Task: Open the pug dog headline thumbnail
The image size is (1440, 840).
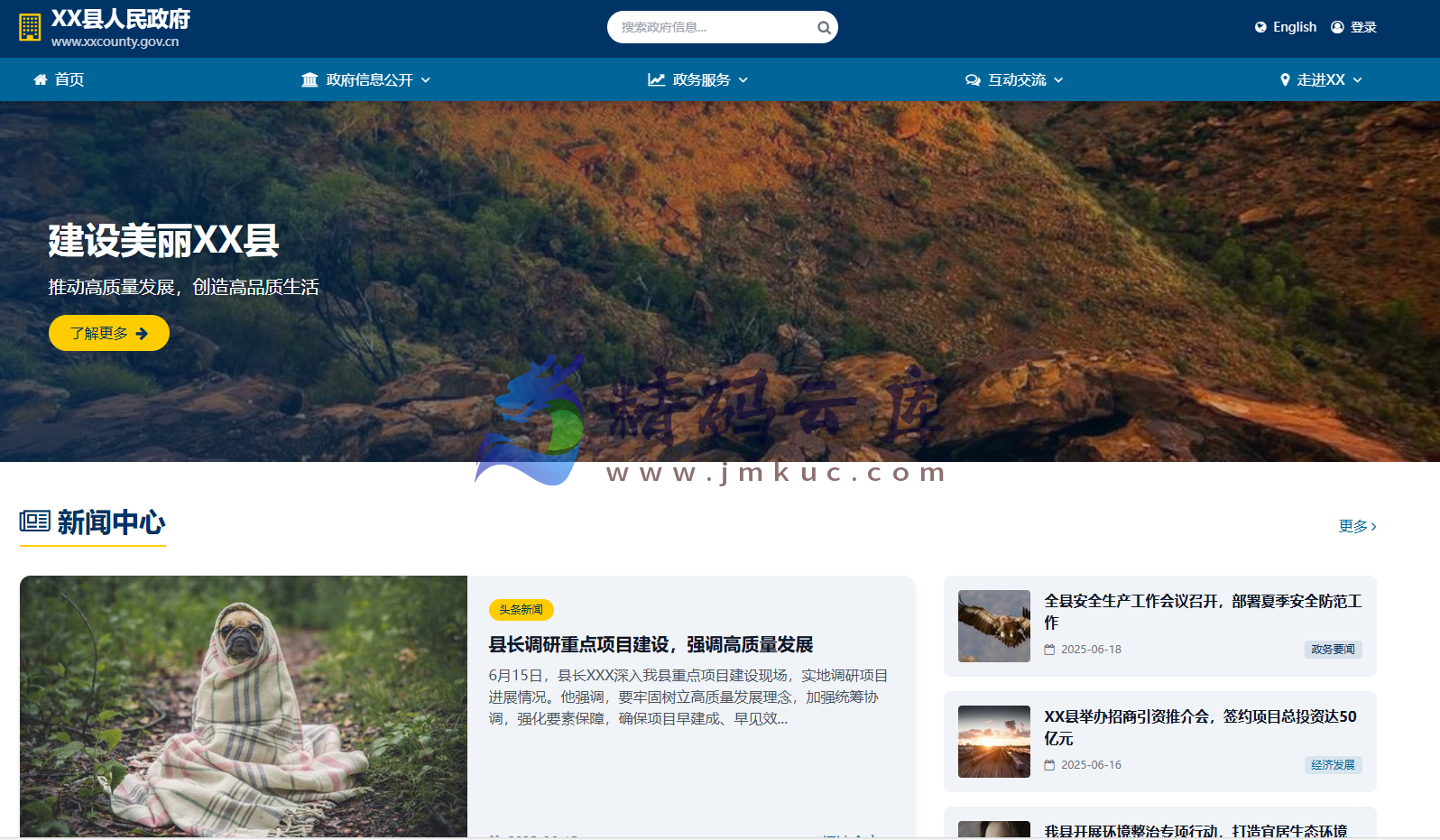Action: (x=244, y=706)
